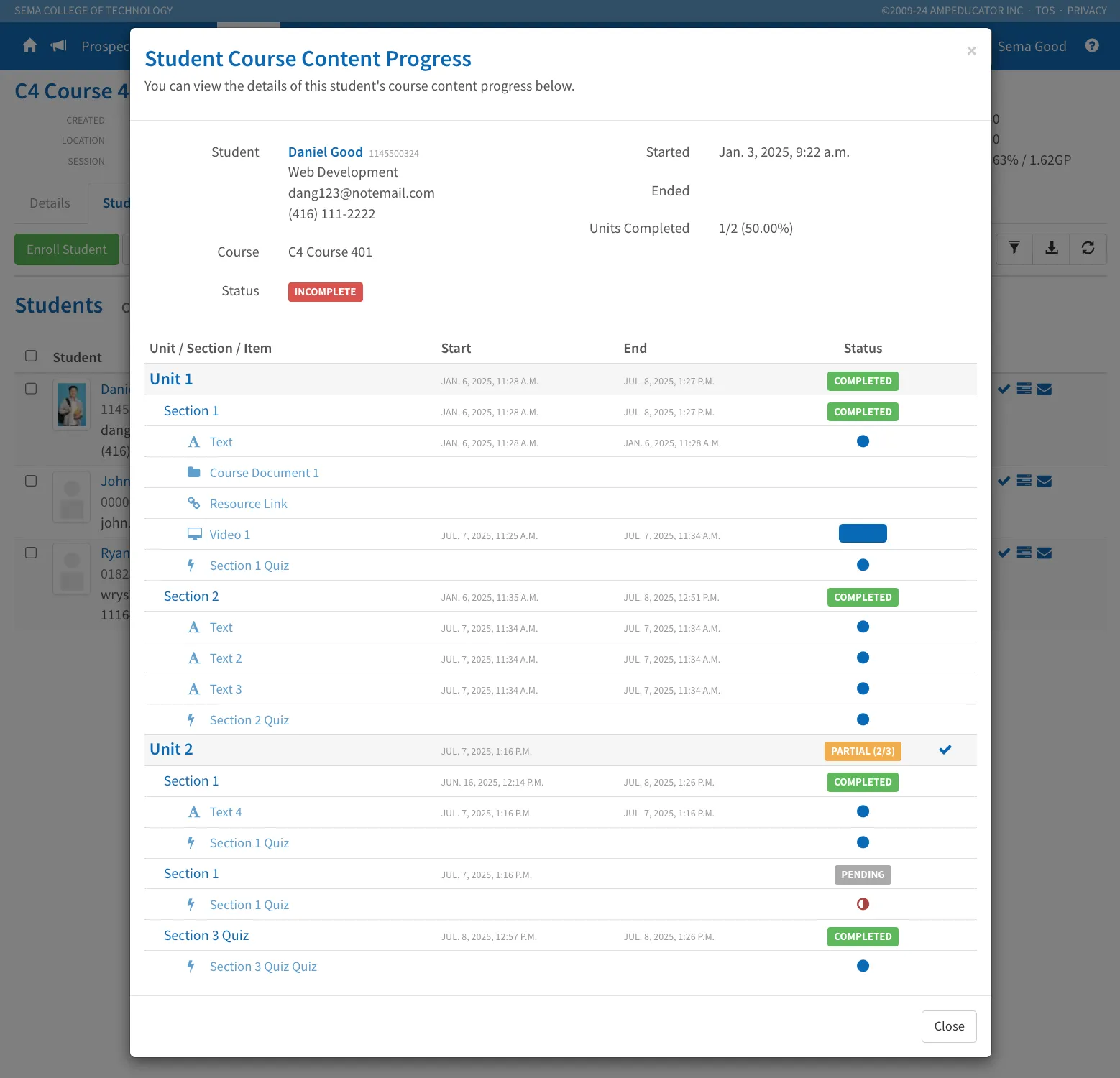Click the list icon in John's student row
The image size is (1120, 1078).
tap(1024, 481)
